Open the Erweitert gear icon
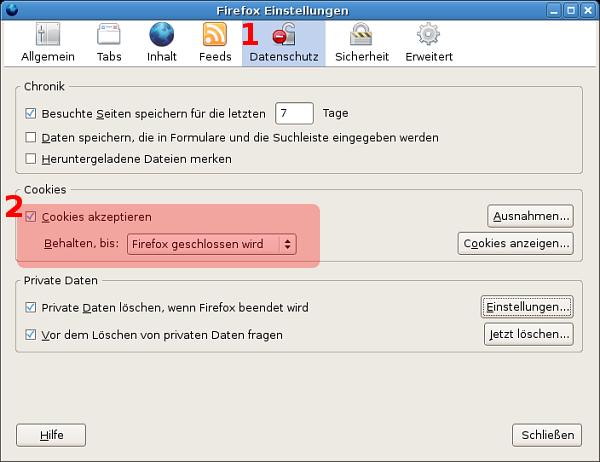The image size is (600, 462). point(428,34)
